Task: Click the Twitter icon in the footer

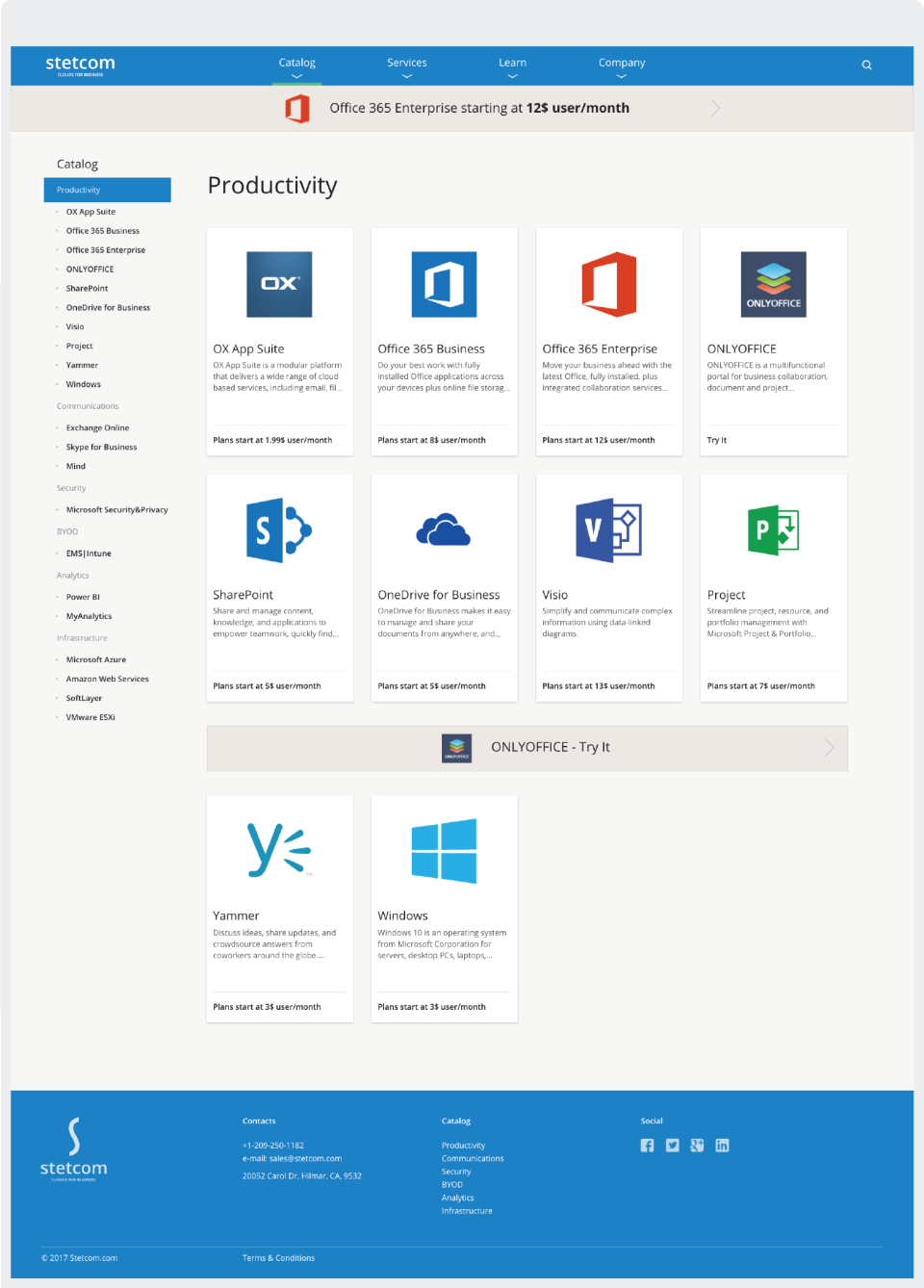Action: (672, 1146)
